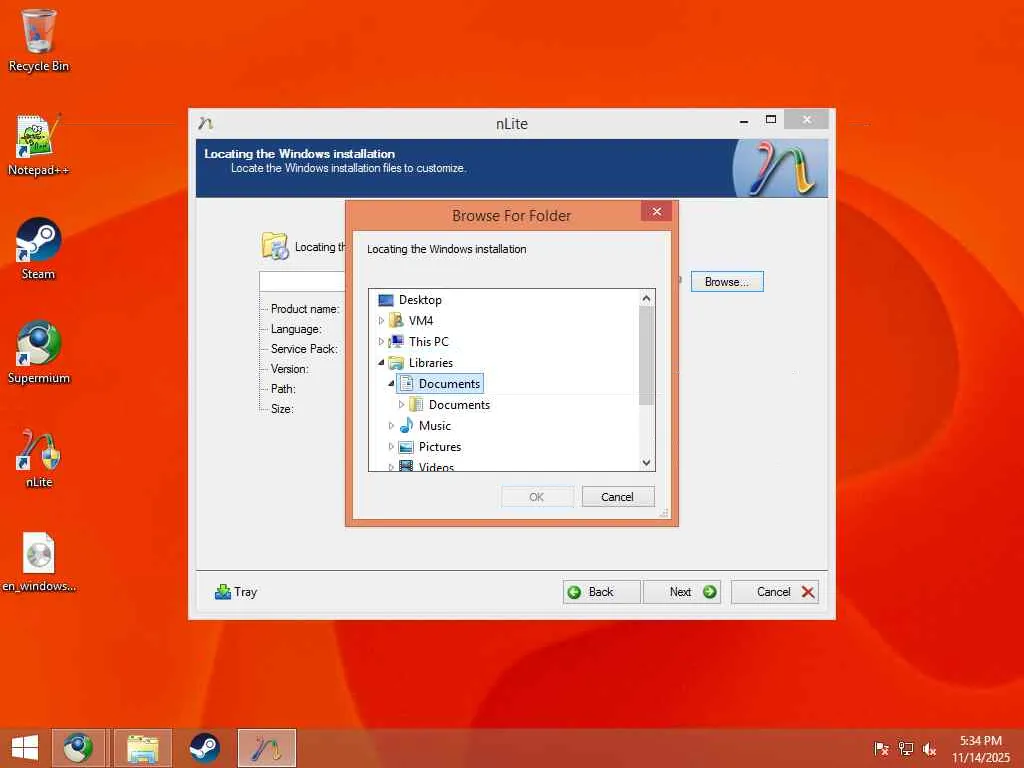1024x768 pixels.
Task: Click Next in the nLite wizard
Action: coord(682,592)
